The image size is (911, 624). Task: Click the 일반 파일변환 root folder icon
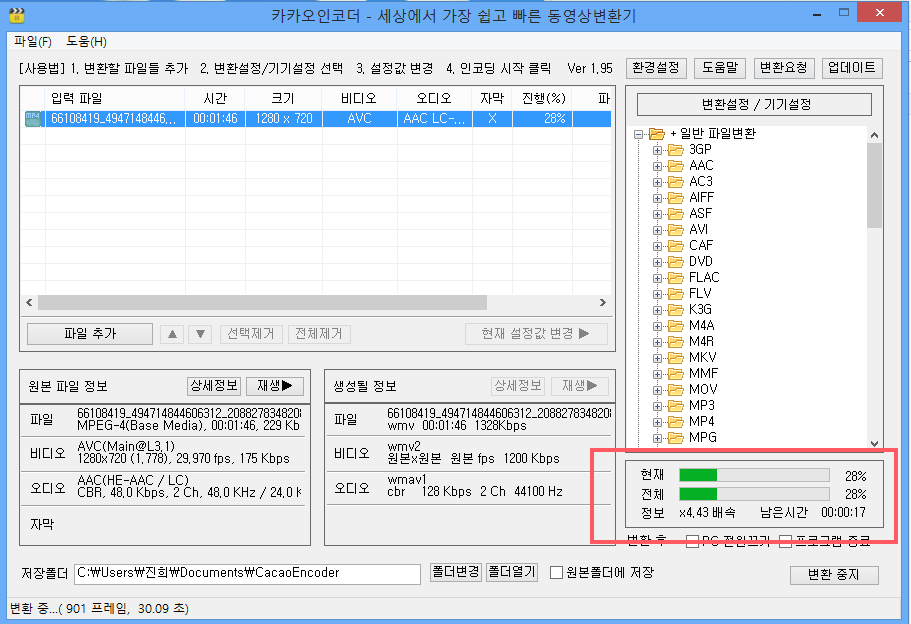(x=657, y=134)
